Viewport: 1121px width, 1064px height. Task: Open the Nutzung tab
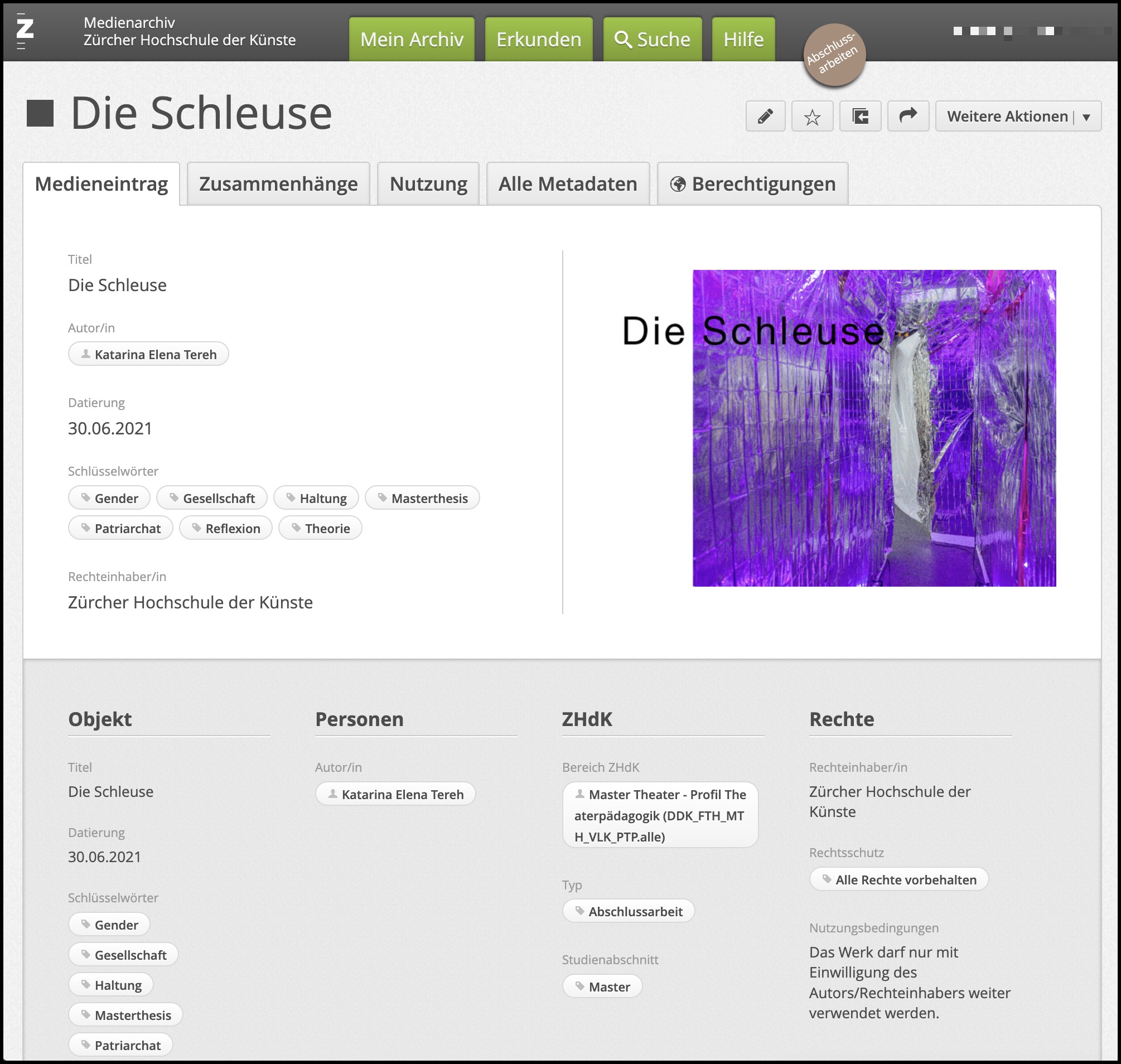(x=428, y=184)
